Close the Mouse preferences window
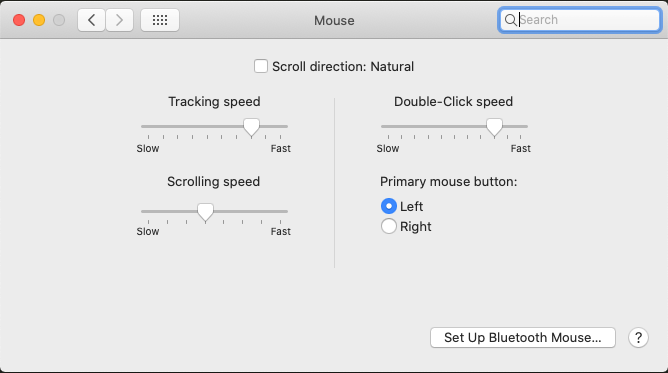668x373 pixels. click(x=19, y=20)
